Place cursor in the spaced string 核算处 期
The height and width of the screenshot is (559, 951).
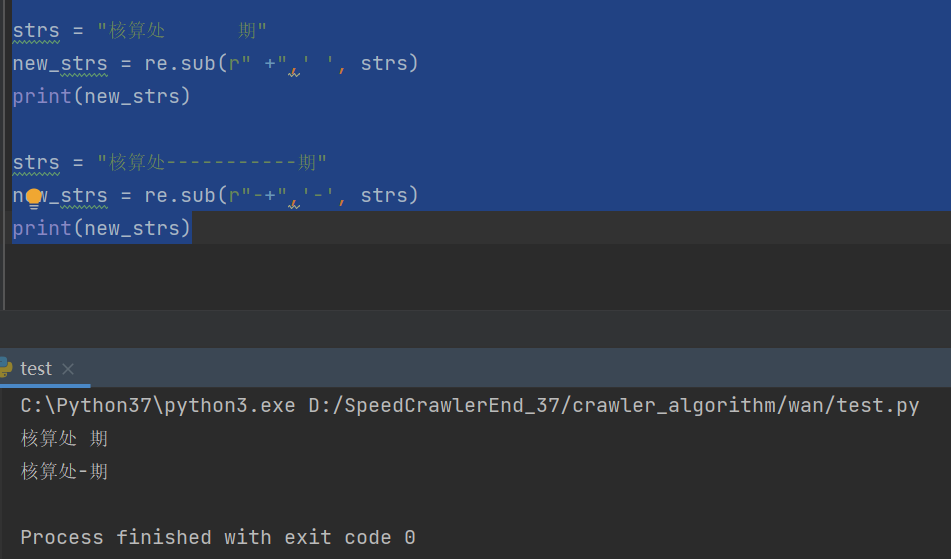[182, 30]
